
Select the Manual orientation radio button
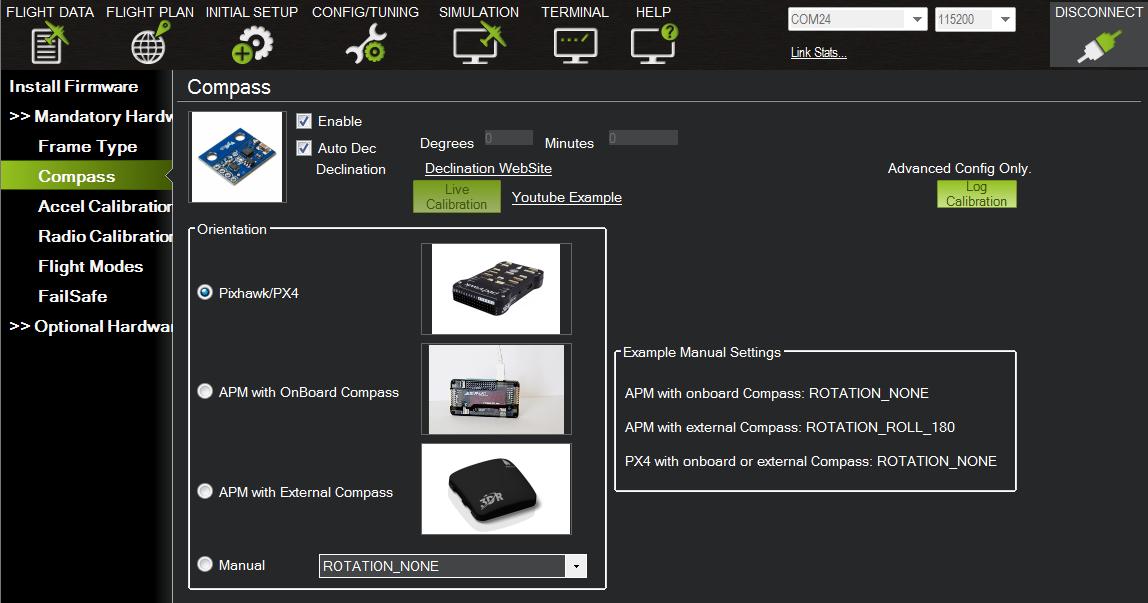(x=205, y=565)
